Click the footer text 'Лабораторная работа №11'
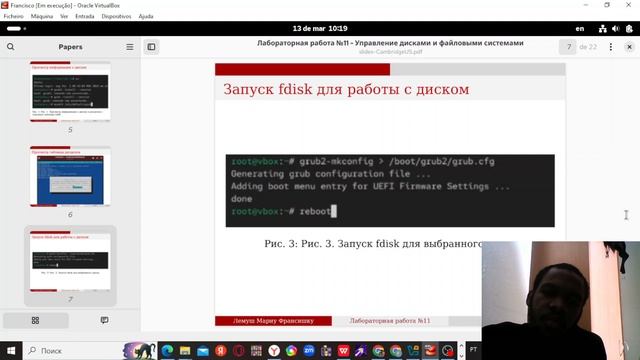Viewport: 640px width, 360px height. (x=390, y=321)
